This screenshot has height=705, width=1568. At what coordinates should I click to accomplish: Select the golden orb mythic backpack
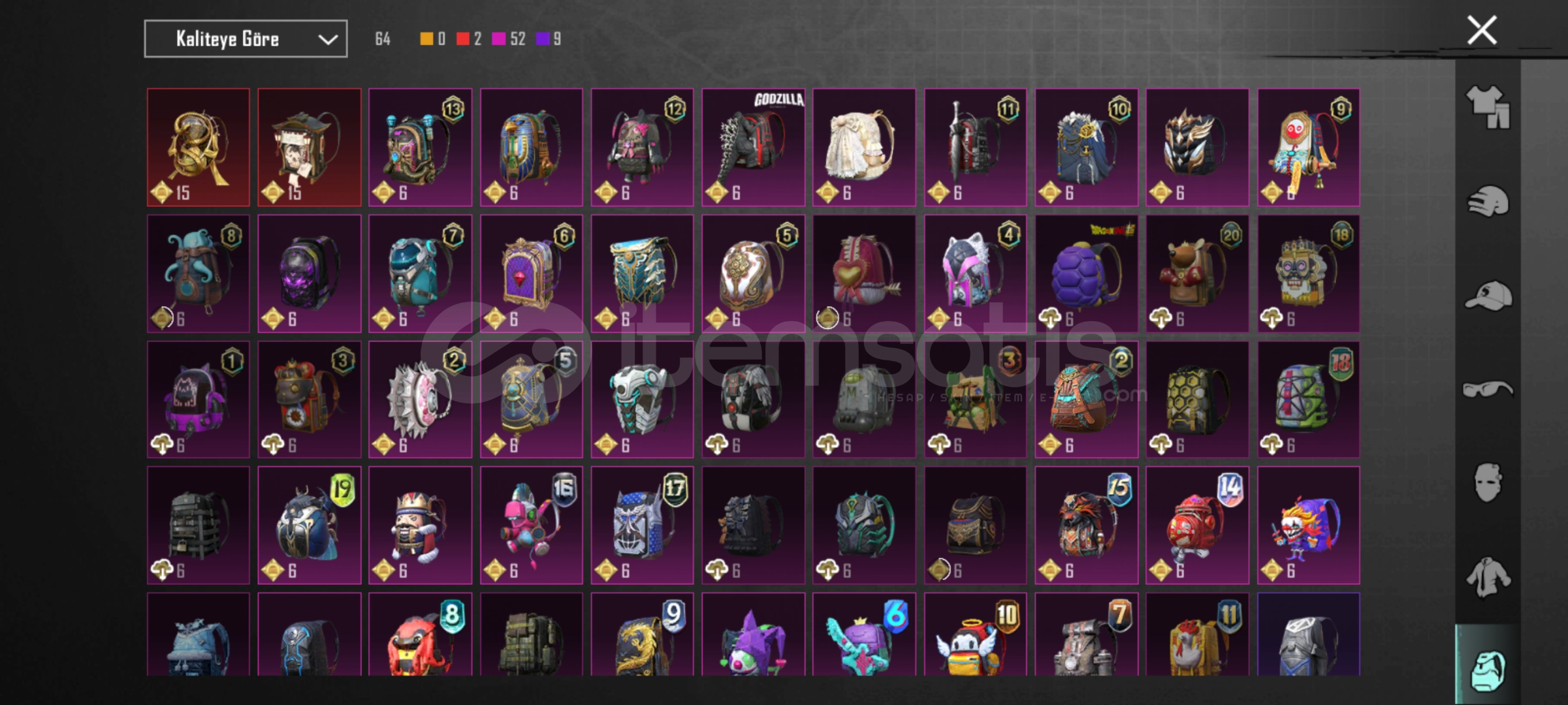(x=198, y=148)
